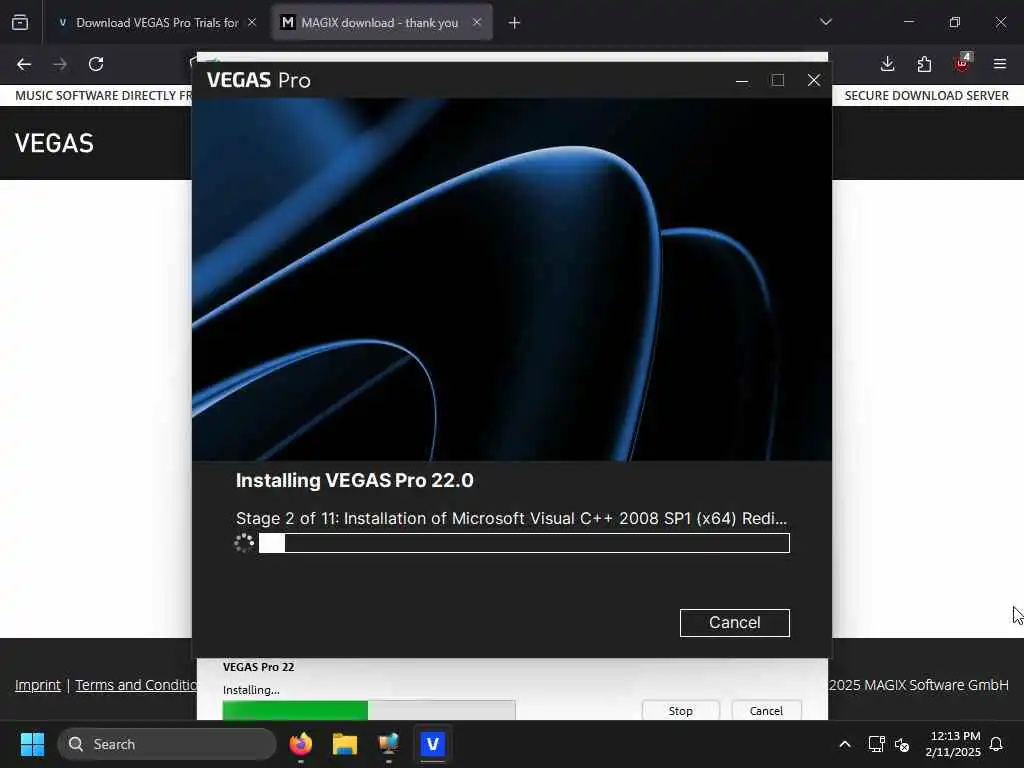This screenshot has height=768, width=1024.
Task: Click the green installing progress bar
Action: (x=368, y=710)
